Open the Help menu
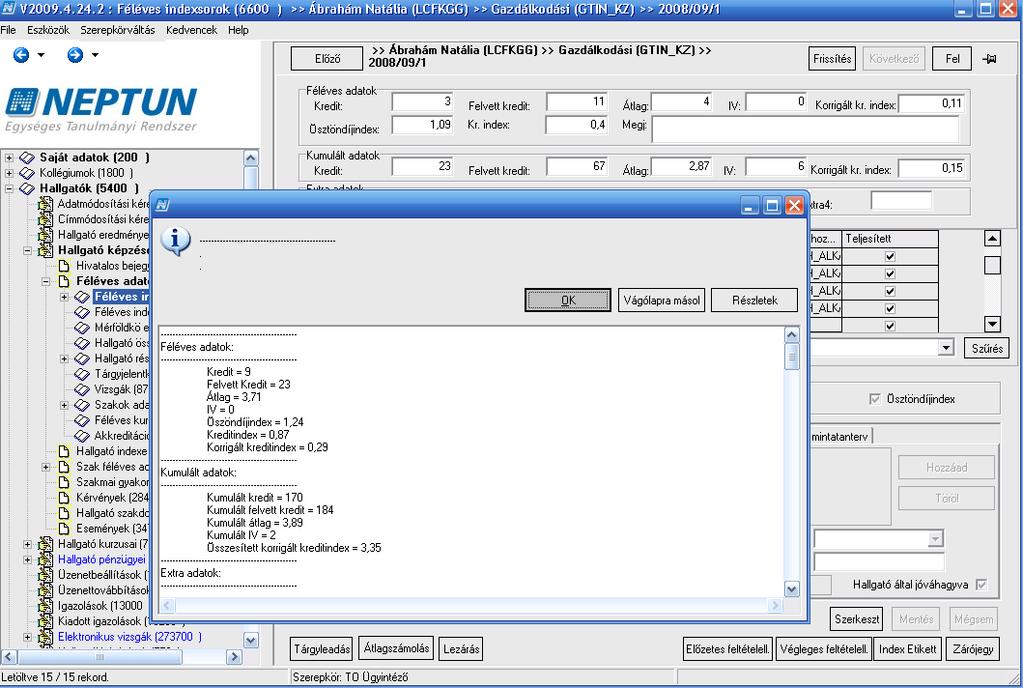The height and width of the screenshot is (688, 1023). pos(238,30)
